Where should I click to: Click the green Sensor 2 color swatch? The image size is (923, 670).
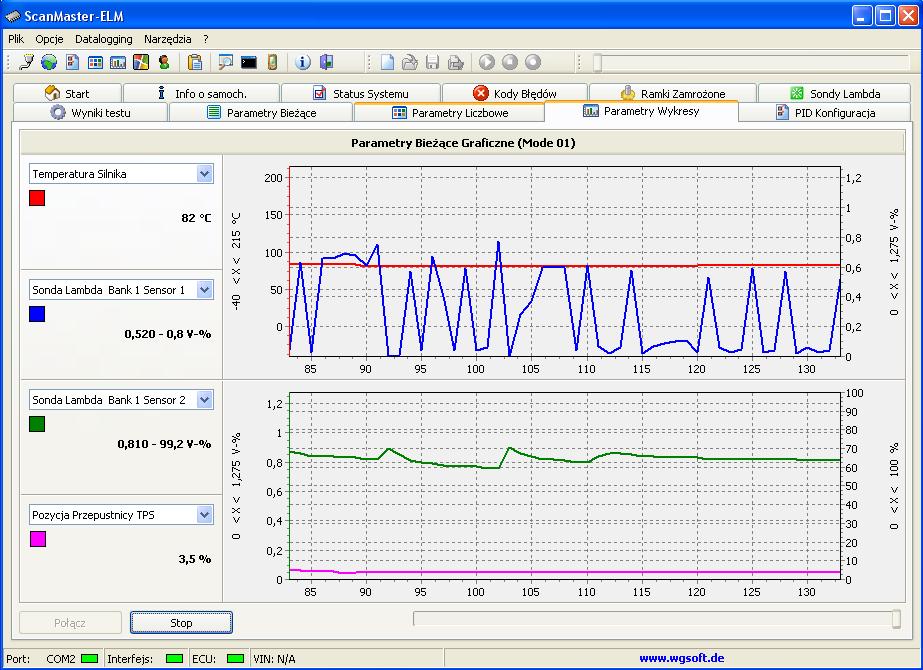coord(38,424)
